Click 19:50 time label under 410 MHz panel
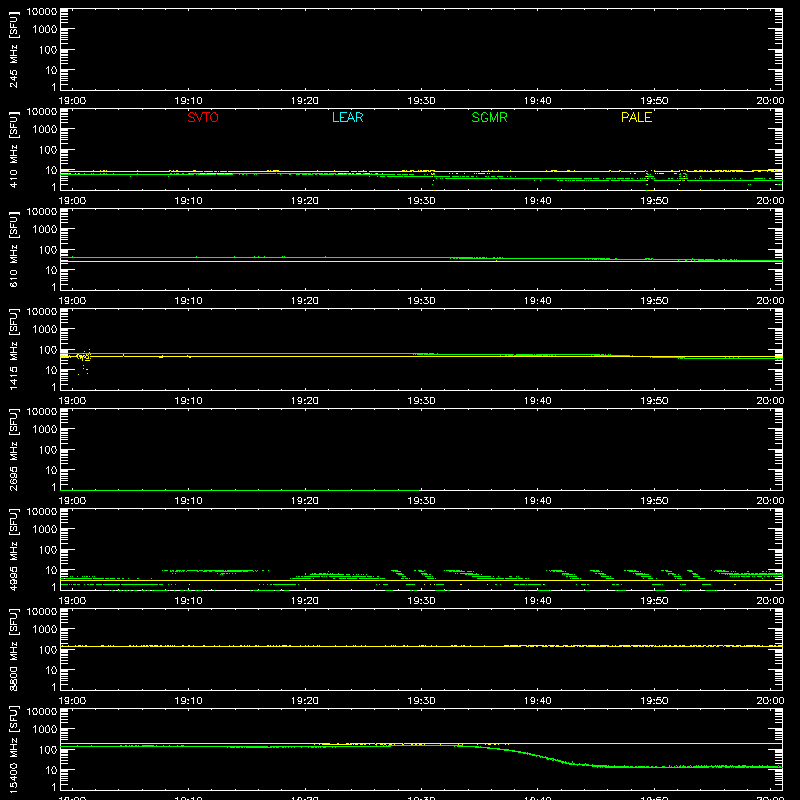Image resolution: width=800 pixels, height=800 pixels. click(x=654, y=201)
